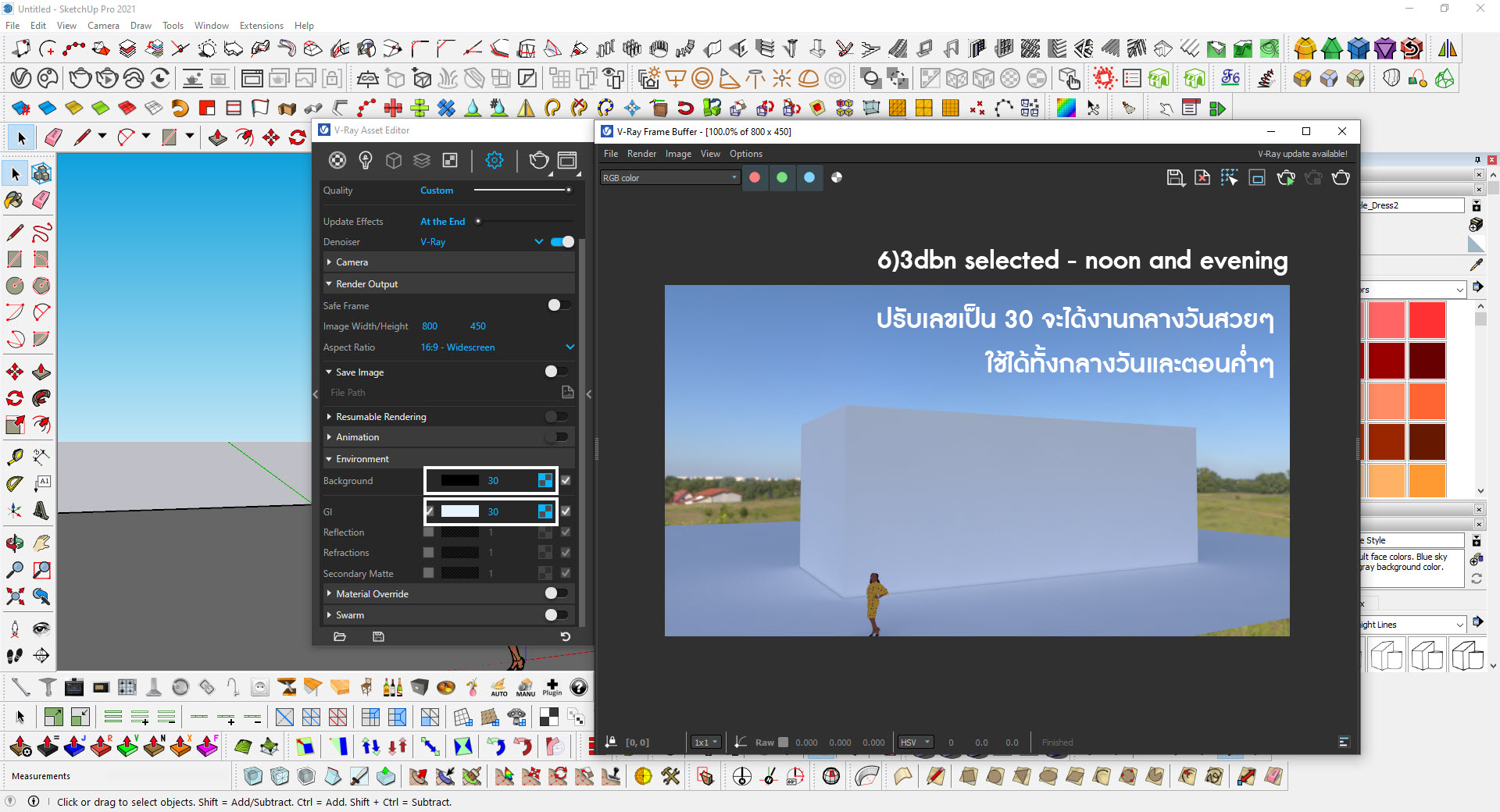Adjust the Quality slider handle
Image resolution: width=1500 pixels, height=812 pixels.
(569, 190)
